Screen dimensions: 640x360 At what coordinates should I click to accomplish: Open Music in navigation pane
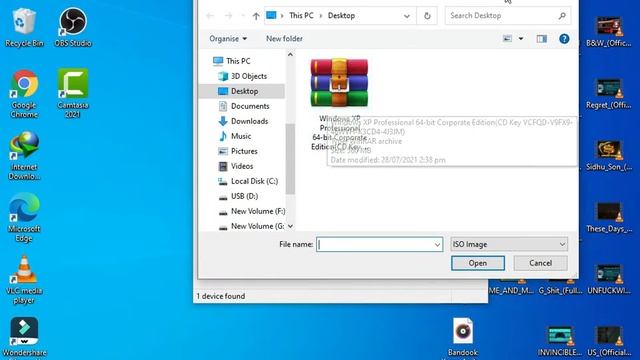pyautogui.click(x=235, y=136)
